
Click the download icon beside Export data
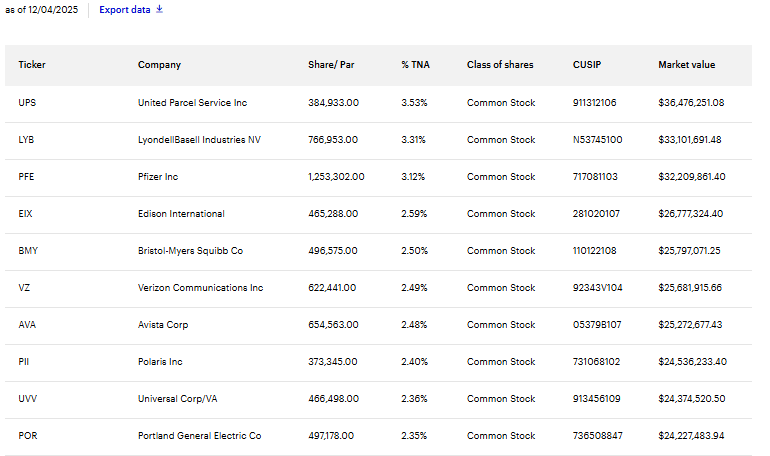click(x=159, y=10)
